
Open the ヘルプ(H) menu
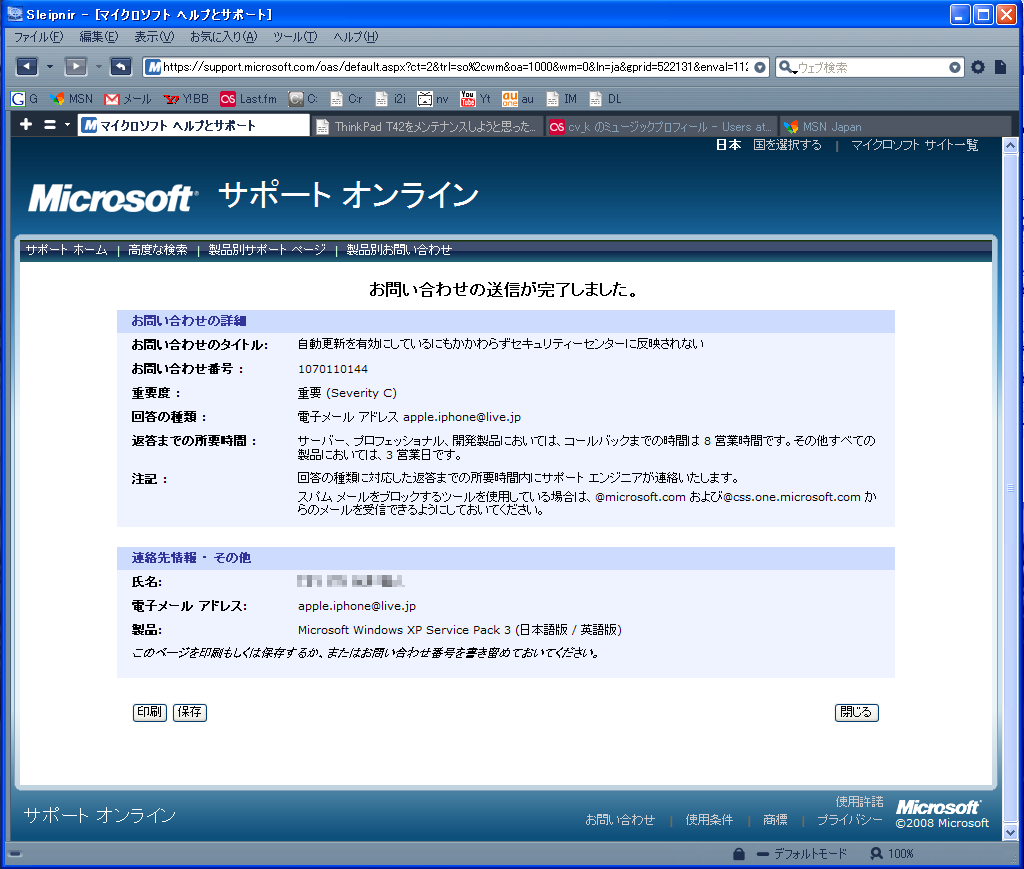(356, 37)
